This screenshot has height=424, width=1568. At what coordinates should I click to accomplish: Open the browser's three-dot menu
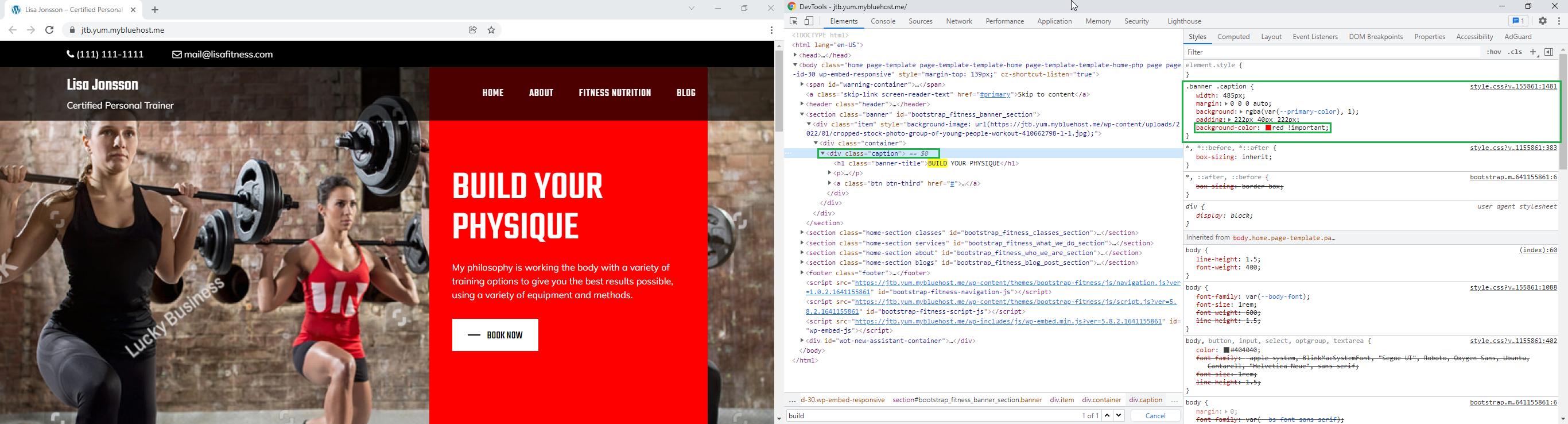click(771, 30)
